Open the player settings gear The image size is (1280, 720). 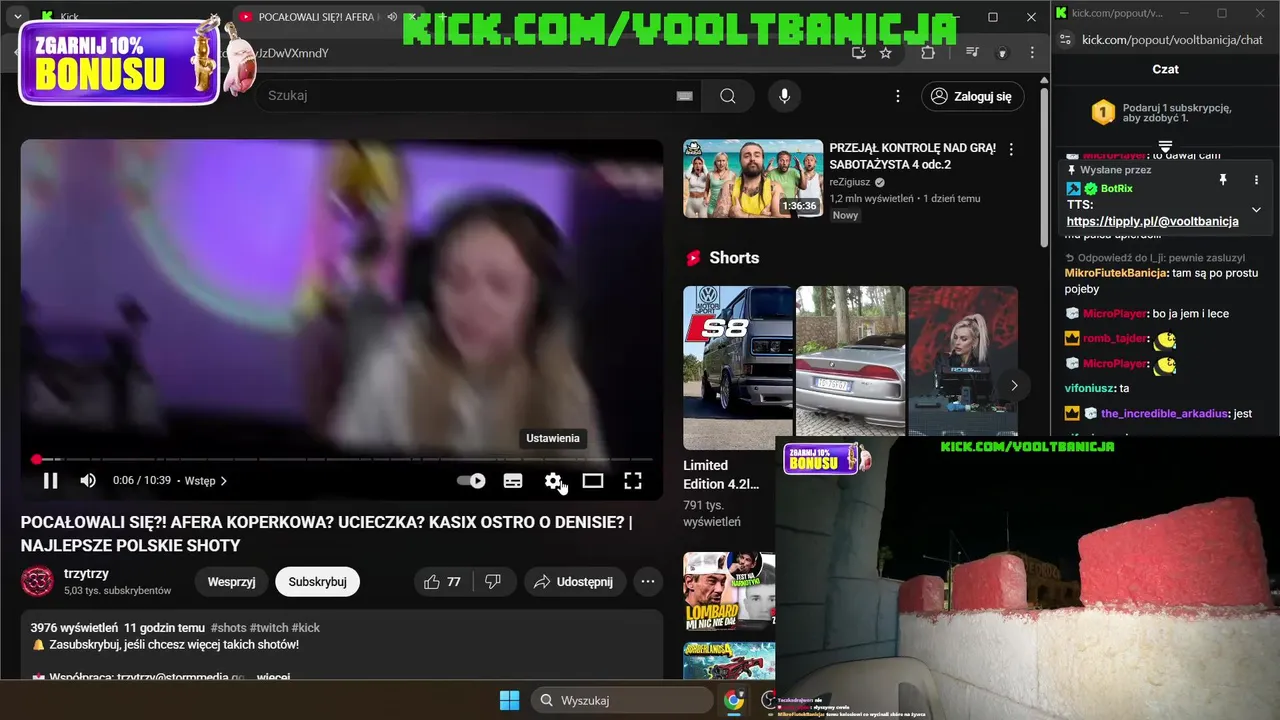pos(553,481)
